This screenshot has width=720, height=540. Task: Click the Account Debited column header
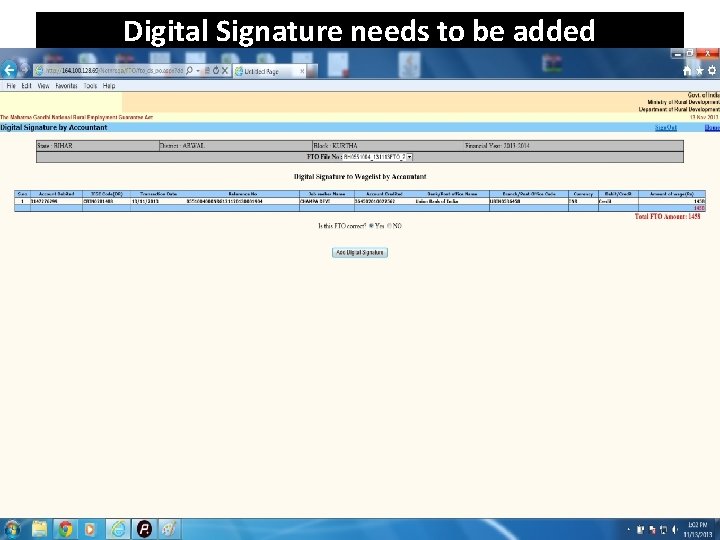point(56,194)
